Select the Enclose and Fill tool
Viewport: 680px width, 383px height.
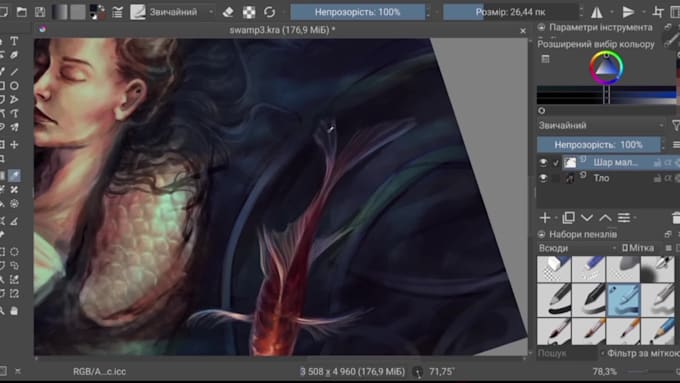coord(14,203)
